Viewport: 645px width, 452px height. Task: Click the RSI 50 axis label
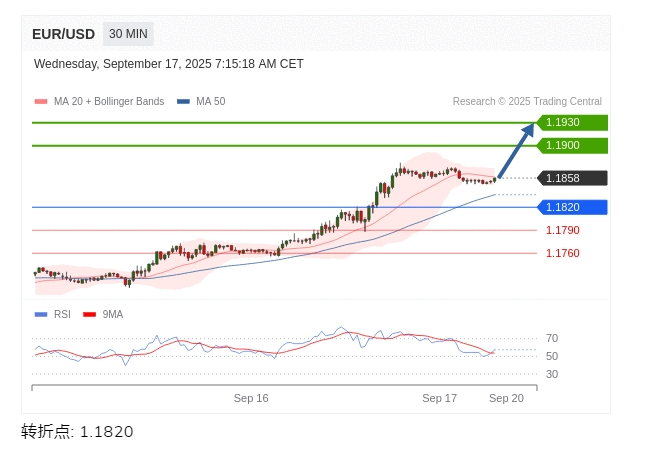point(552,356)
